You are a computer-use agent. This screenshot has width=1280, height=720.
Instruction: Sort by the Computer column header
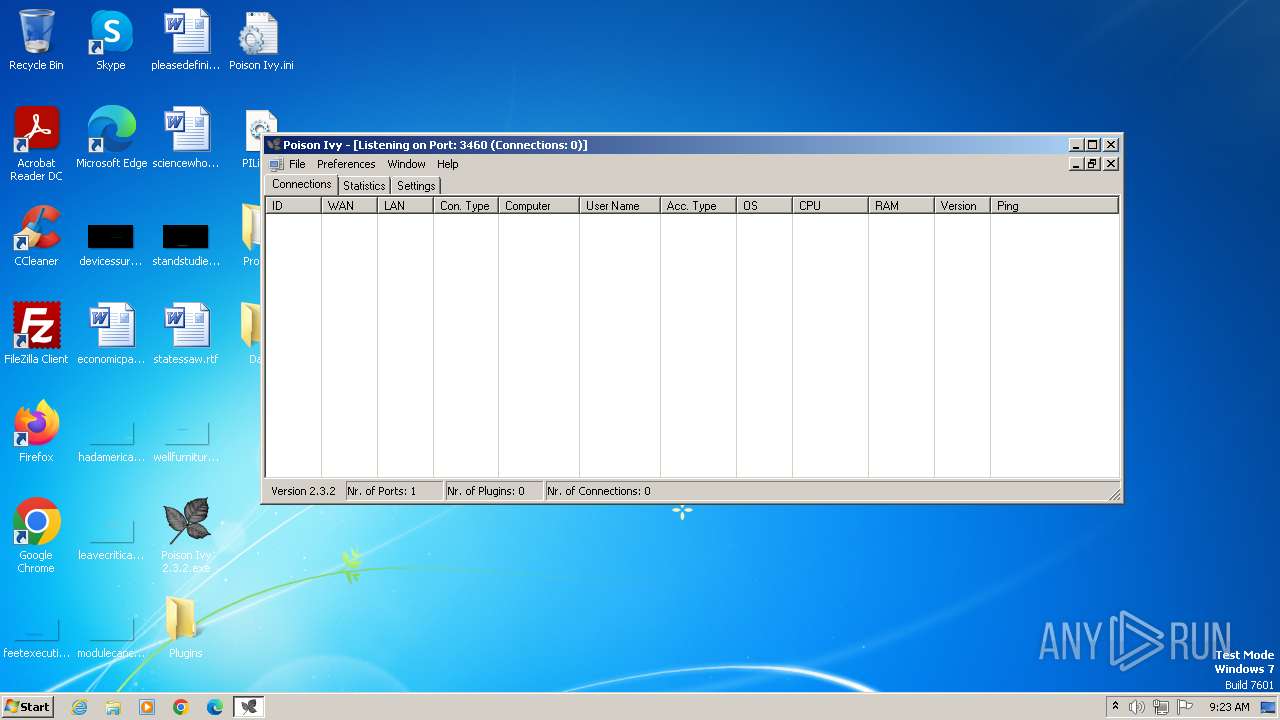point(539,206)
